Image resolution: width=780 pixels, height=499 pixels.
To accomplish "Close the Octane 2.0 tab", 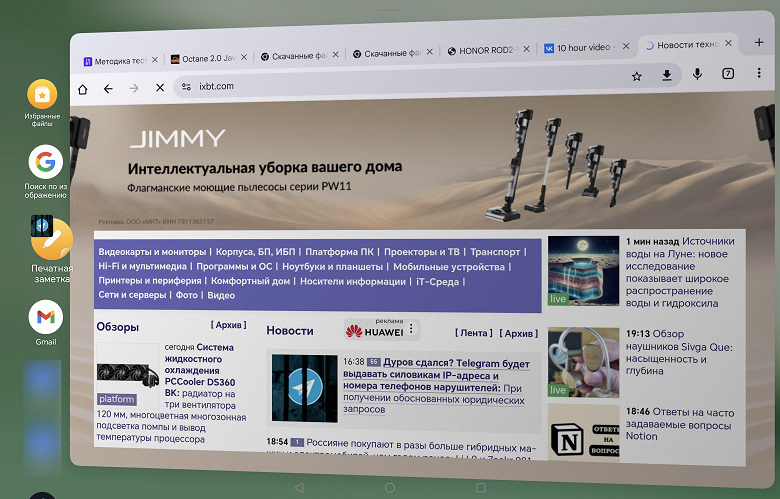I will click(x=244, y=57).
